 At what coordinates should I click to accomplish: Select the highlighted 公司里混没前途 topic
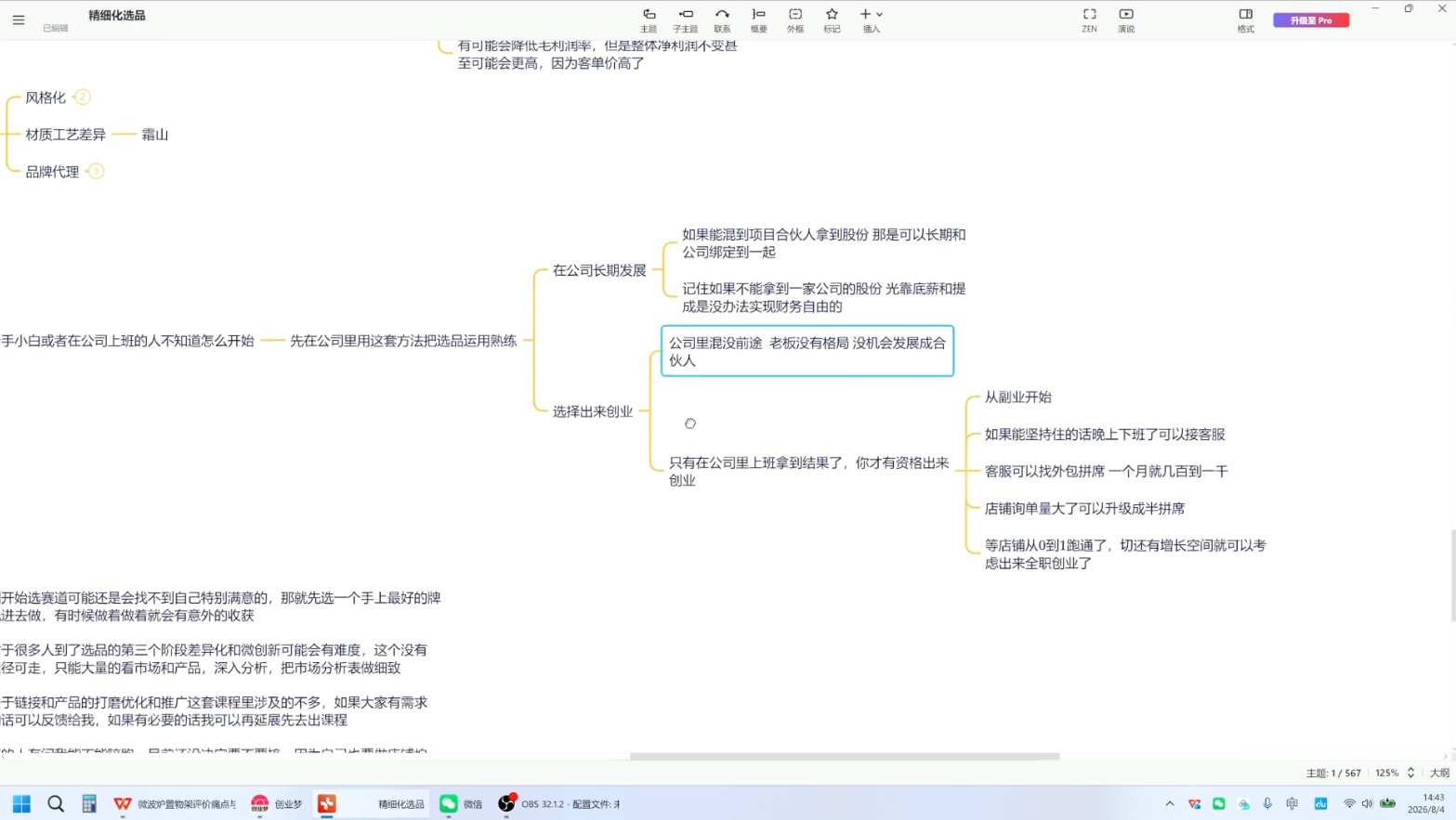pyautogui.click(x=807, y=351)
